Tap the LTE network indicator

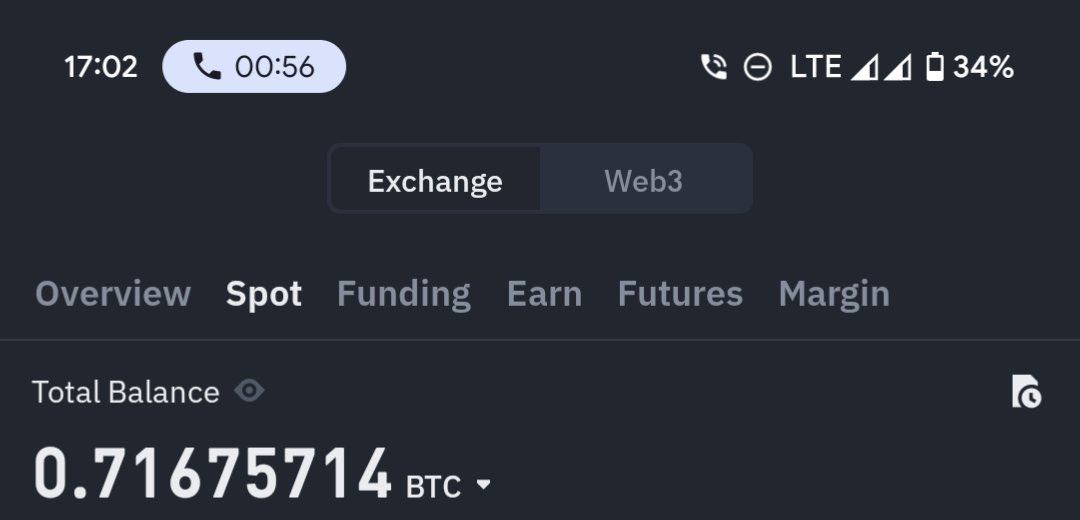tap(816, 67)
